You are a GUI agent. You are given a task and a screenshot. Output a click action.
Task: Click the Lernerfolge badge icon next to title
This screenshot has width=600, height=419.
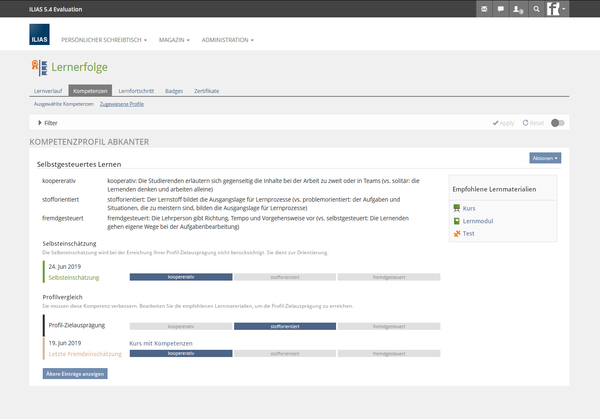(39, 68)
